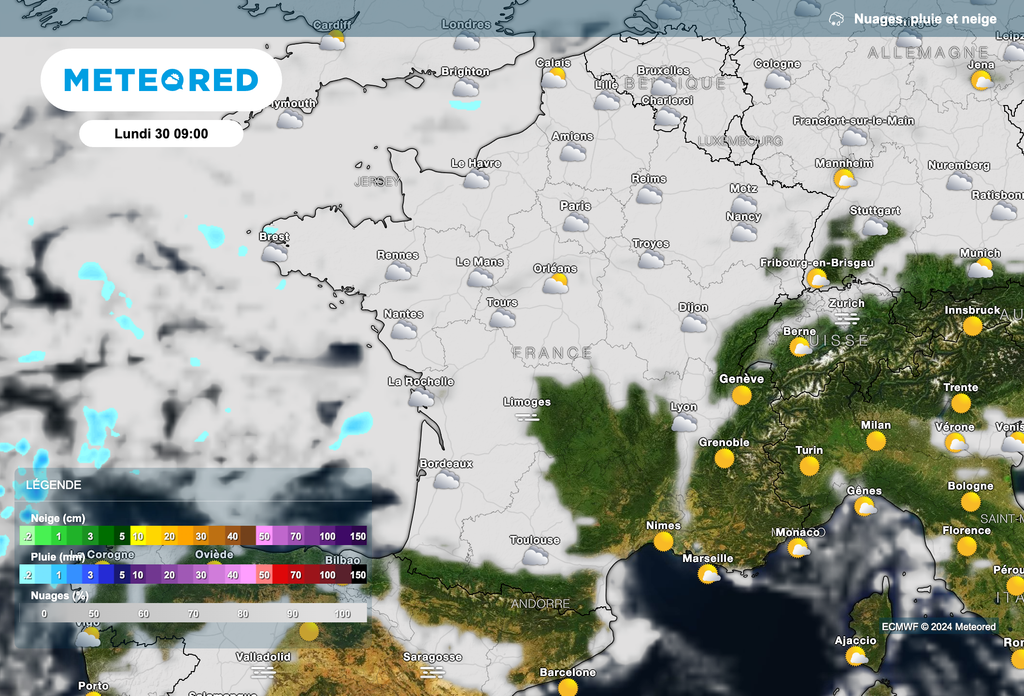Screen dimensions: 1024x696
Task: Click the rain icon over Bordeaux
Action: (x=447, y=481)
